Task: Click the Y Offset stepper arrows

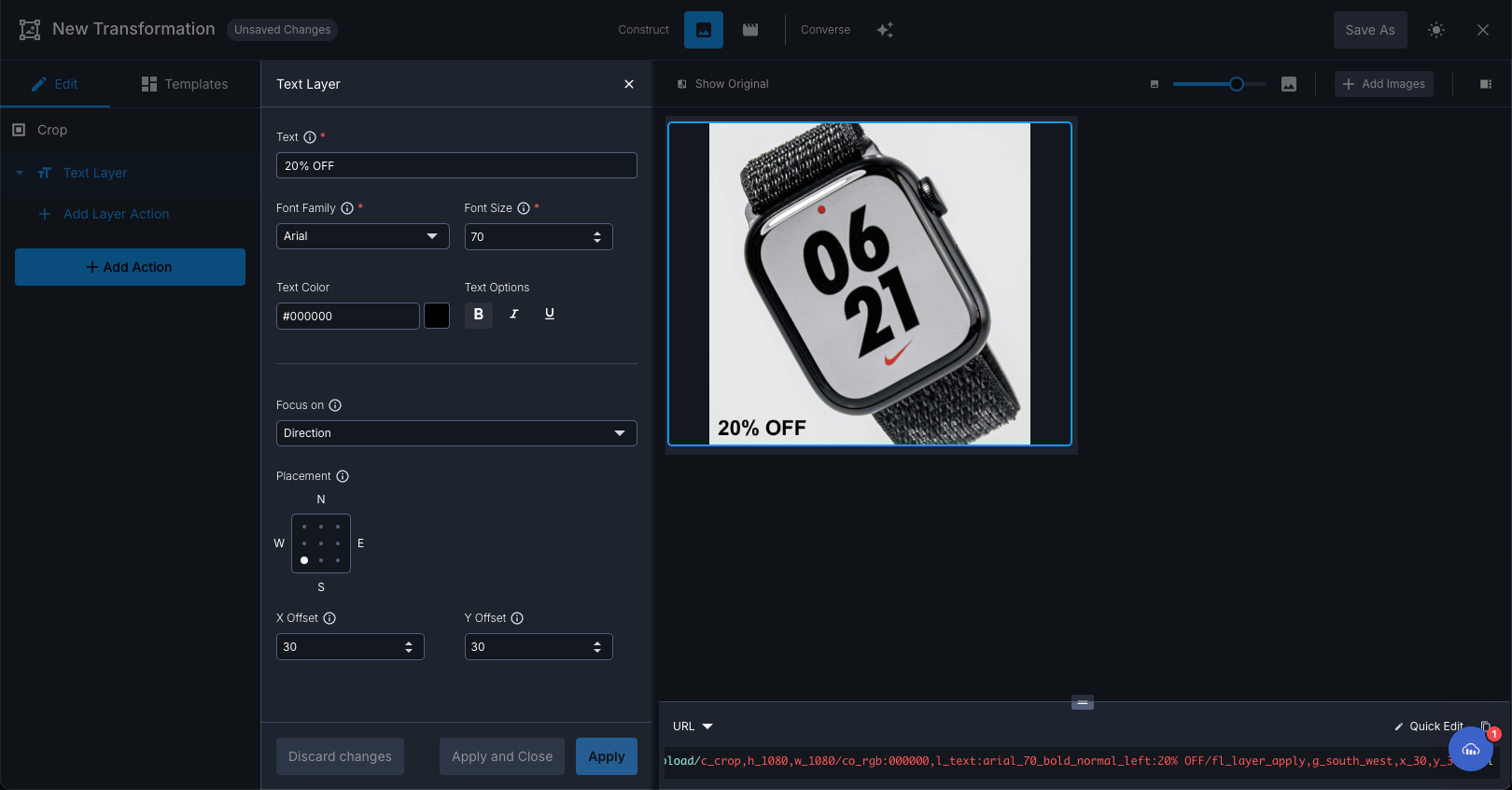Action: pos(597,647)
